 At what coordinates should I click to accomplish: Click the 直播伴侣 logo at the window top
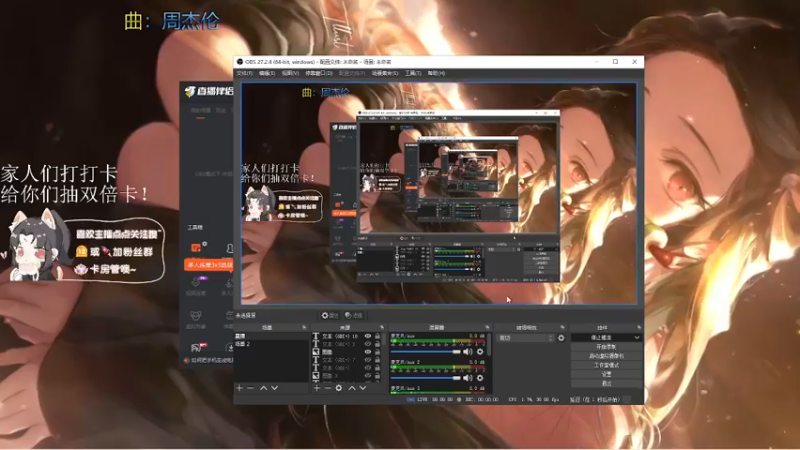coord(209,91)
